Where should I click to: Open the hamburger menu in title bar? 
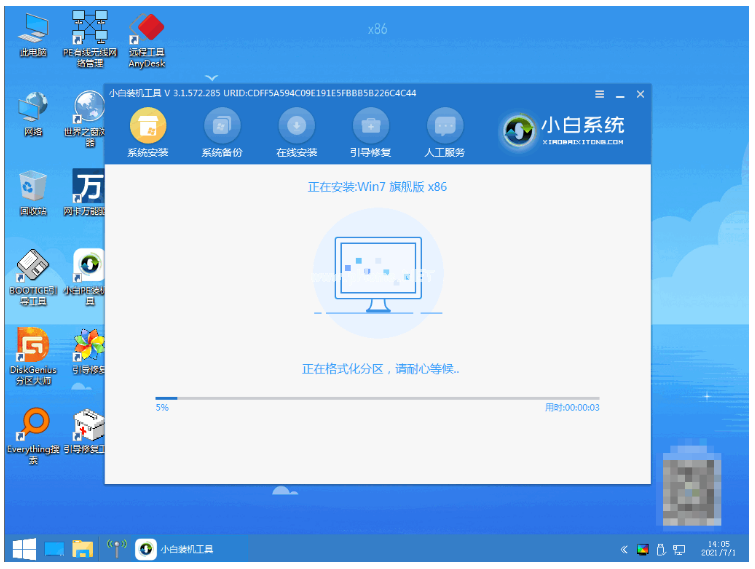point(600,94)
